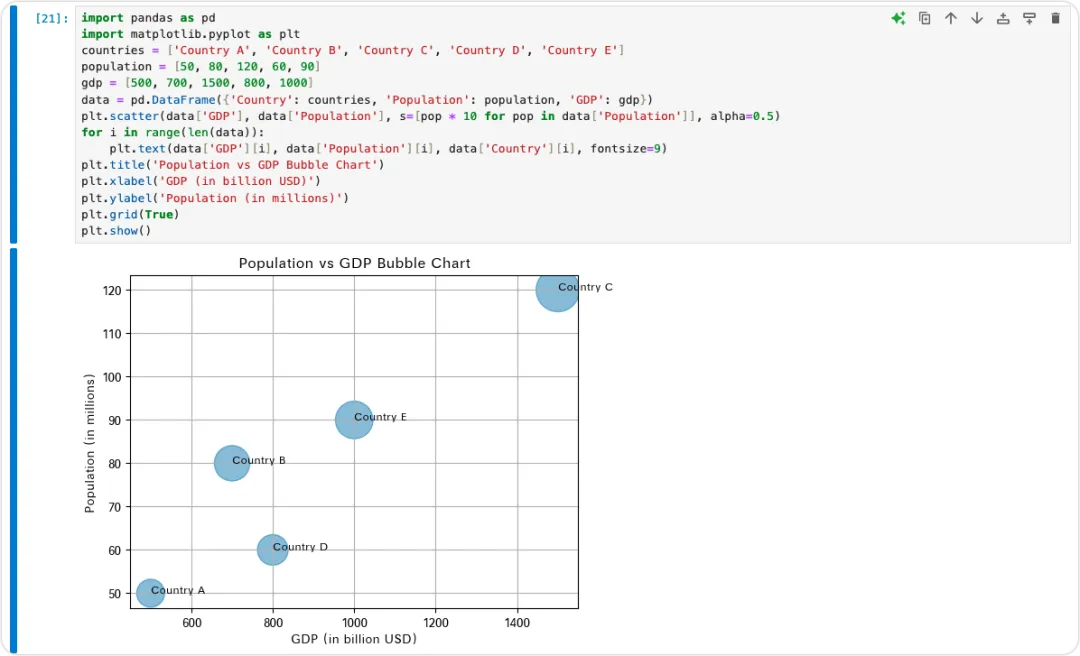Click the plt.title code line
Screen dimensions: 1080x656
click(x=232, y=165)
